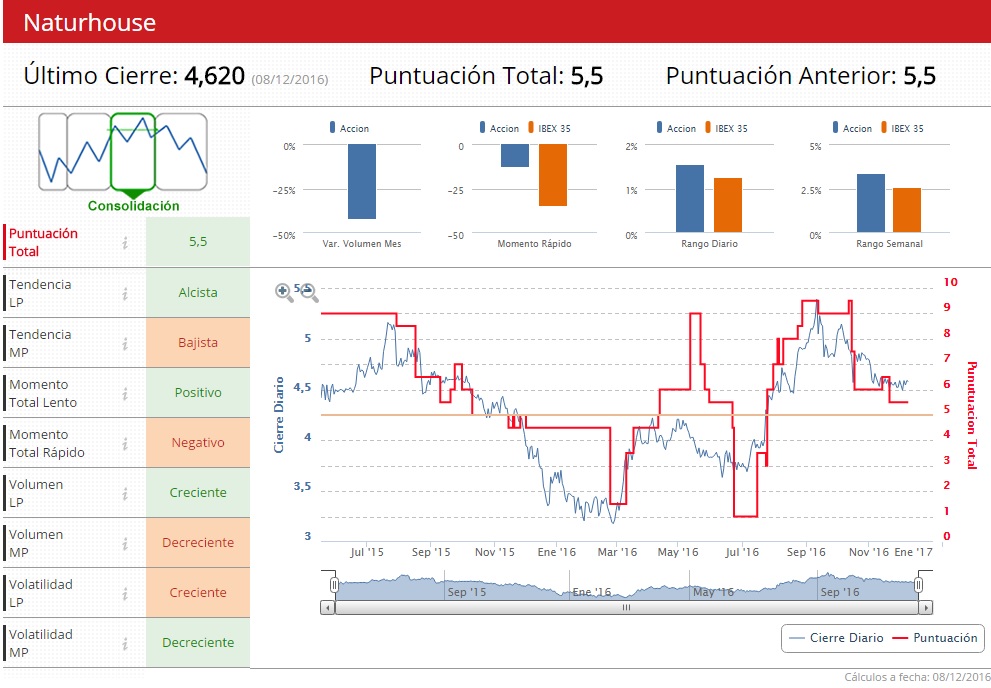
Task: Toggle Accion legend in Rango Diario chart
Action: pyautogui.click(x=676, y=128)
